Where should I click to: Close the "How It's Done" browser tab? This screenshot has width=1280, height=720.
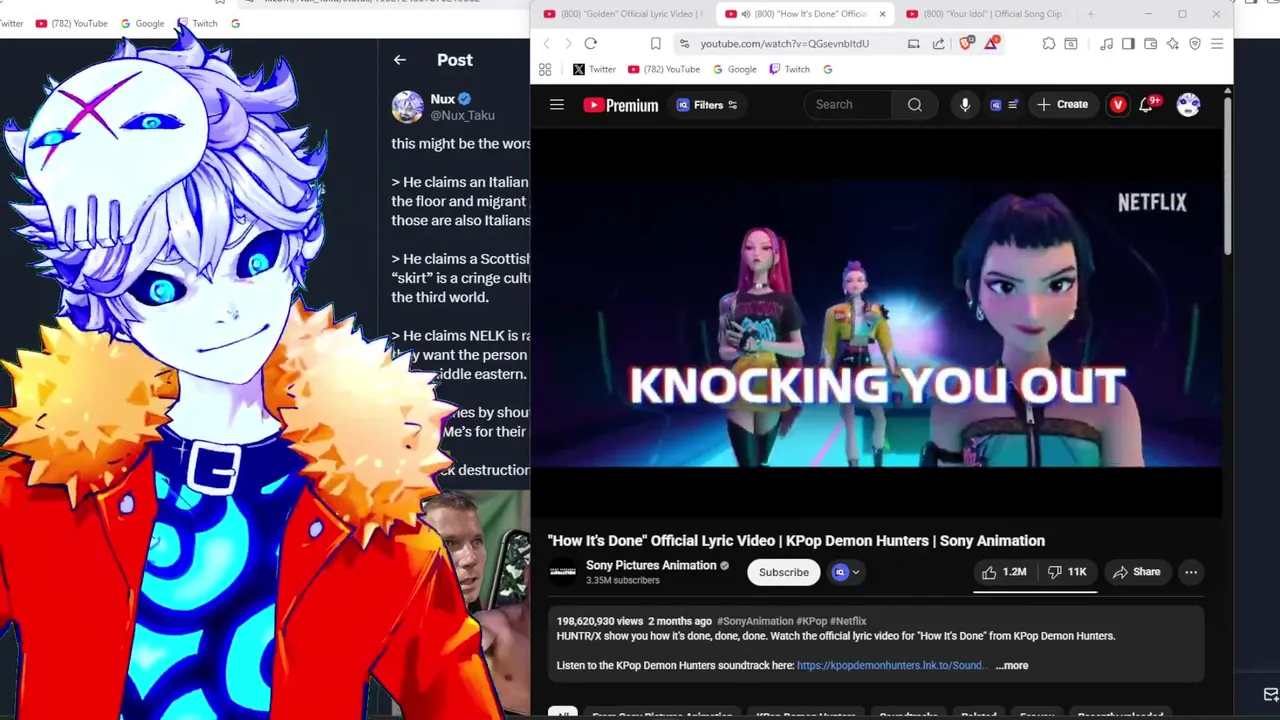(882, 14)
